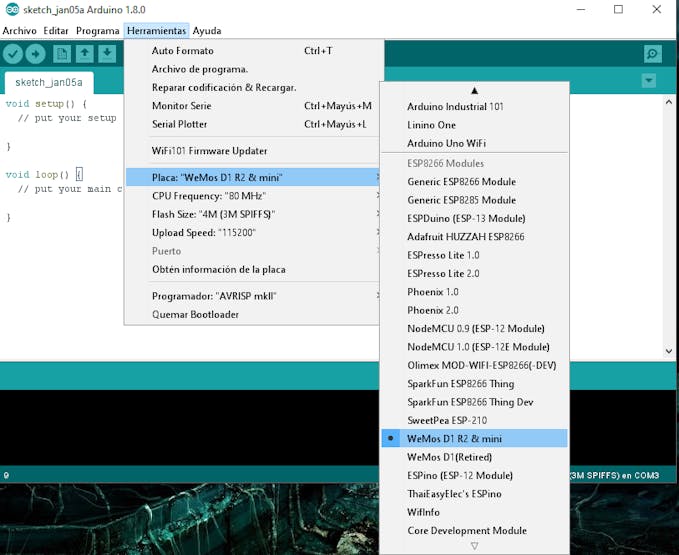Open the Programa menu

point(97,31)
